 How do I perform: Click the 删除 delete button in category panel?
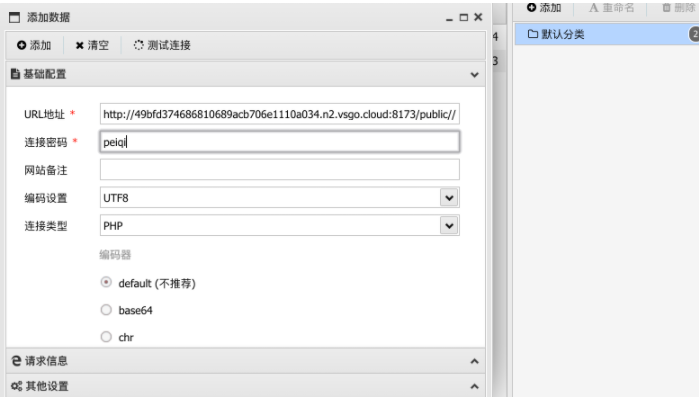click(x=678, y=8)
